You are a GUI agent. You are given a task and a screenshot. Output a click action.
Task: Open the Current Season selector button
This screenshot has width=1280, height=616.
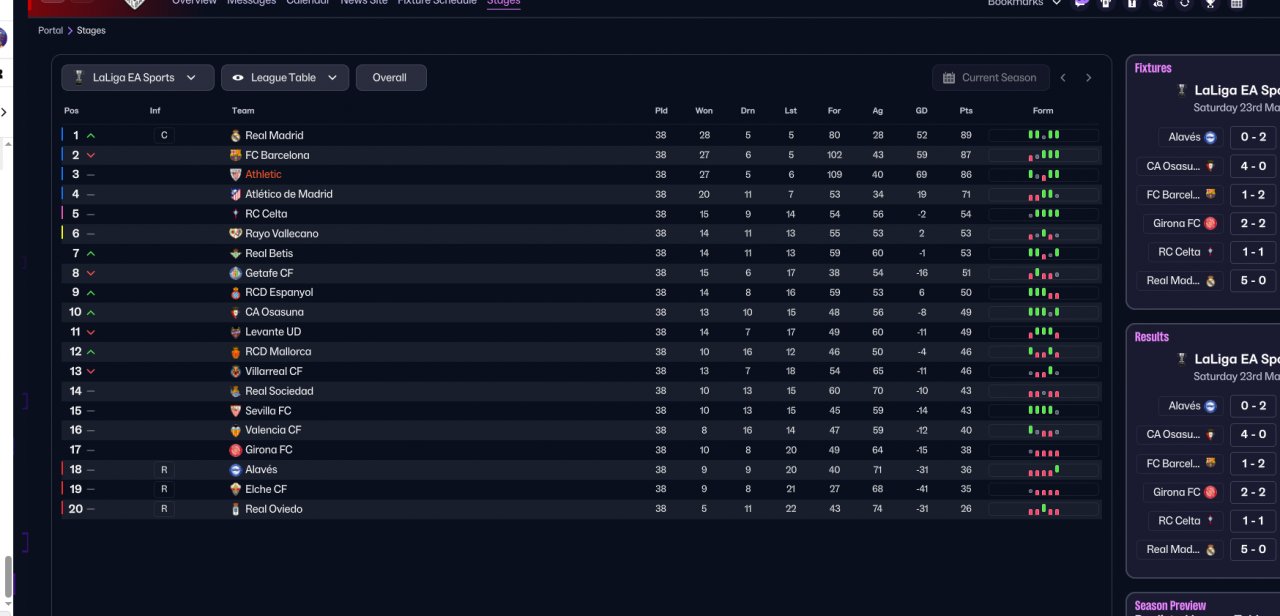[x=990, y=78]
